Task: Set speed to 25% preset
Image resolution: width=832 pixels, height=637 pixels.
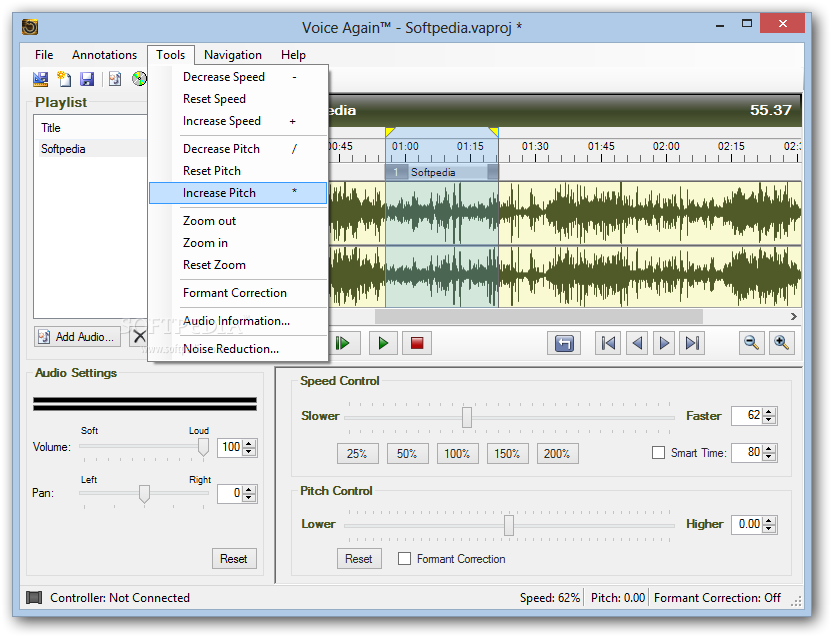Action: tap(357, 453)
